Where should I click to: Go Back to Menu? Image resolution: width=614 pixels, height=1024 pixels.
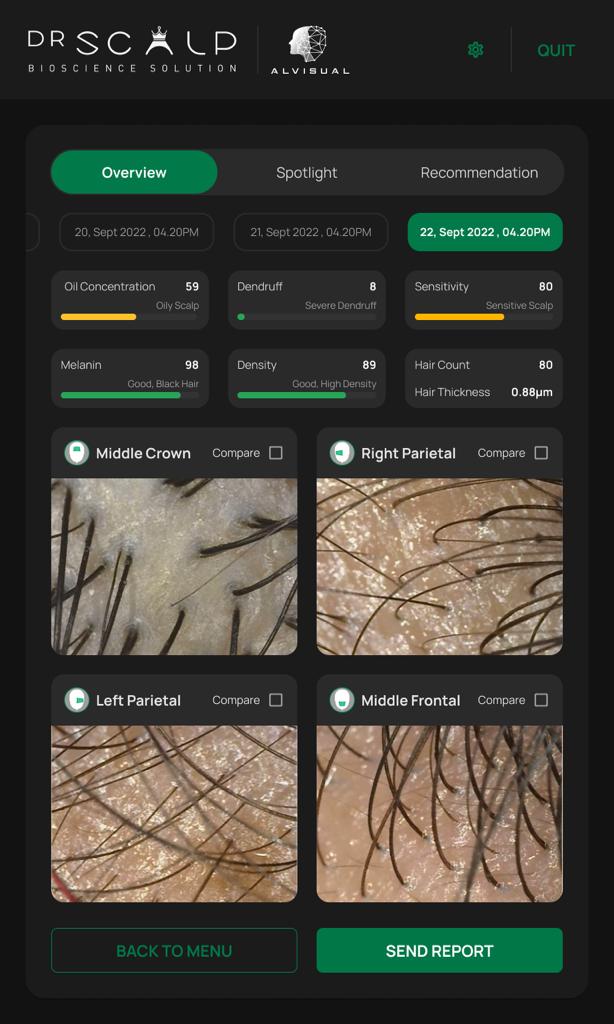(x=174, y=950)
